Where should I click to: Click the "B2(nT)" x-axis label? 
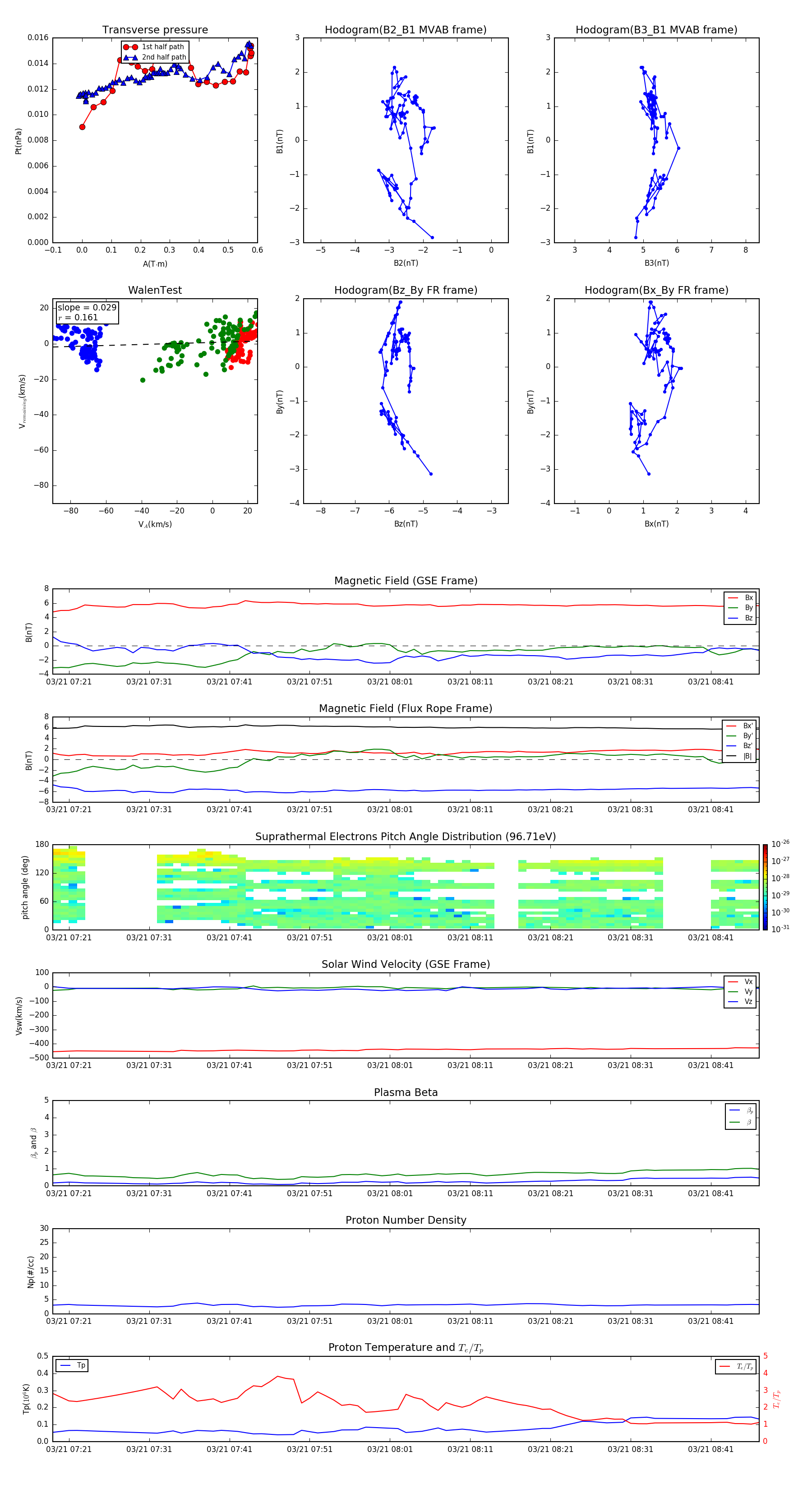tap(406, 263)
